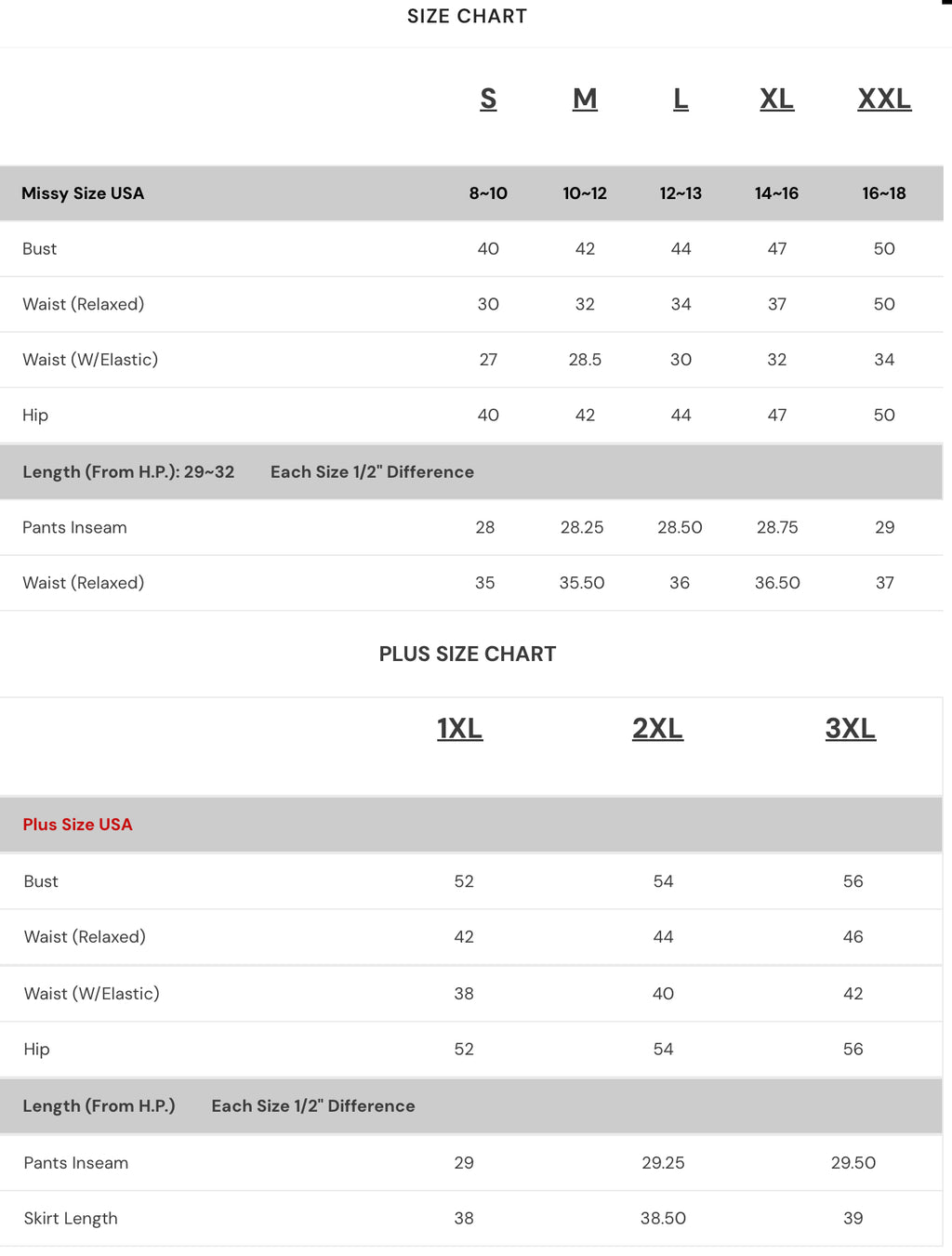Click the XL size header link

[x=776, y=99]
